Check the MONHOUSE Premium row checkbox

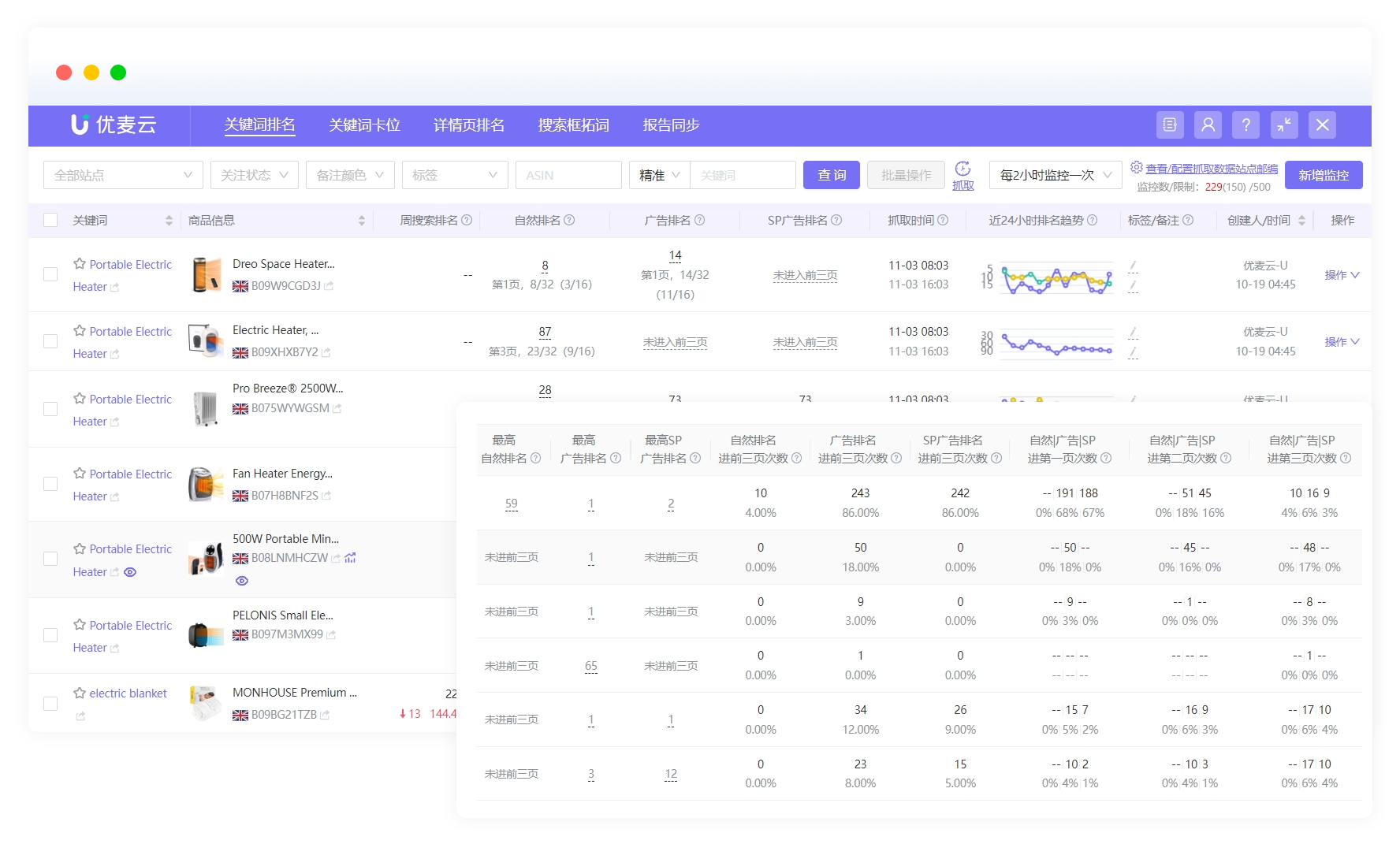tap(50, 704)
